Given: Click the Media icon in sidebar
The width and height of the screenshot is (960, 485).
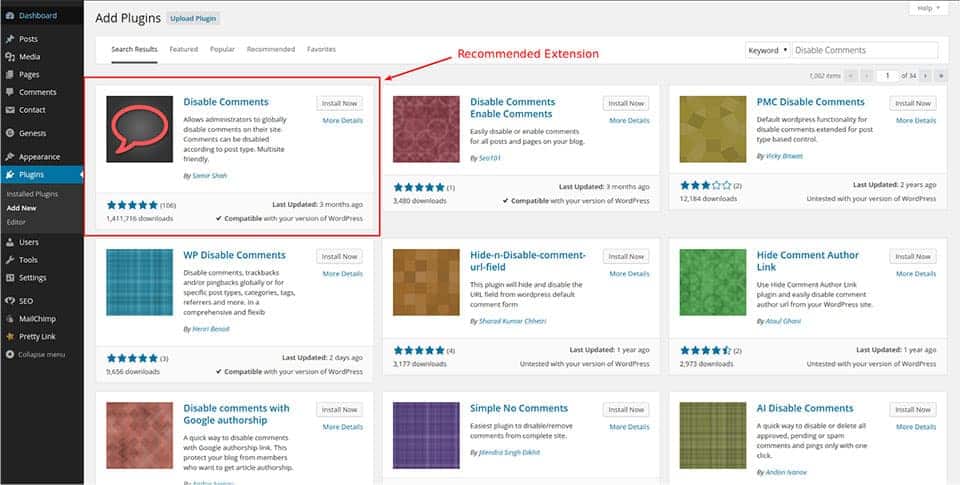Looking at the screenshot, I should (10, 57).
